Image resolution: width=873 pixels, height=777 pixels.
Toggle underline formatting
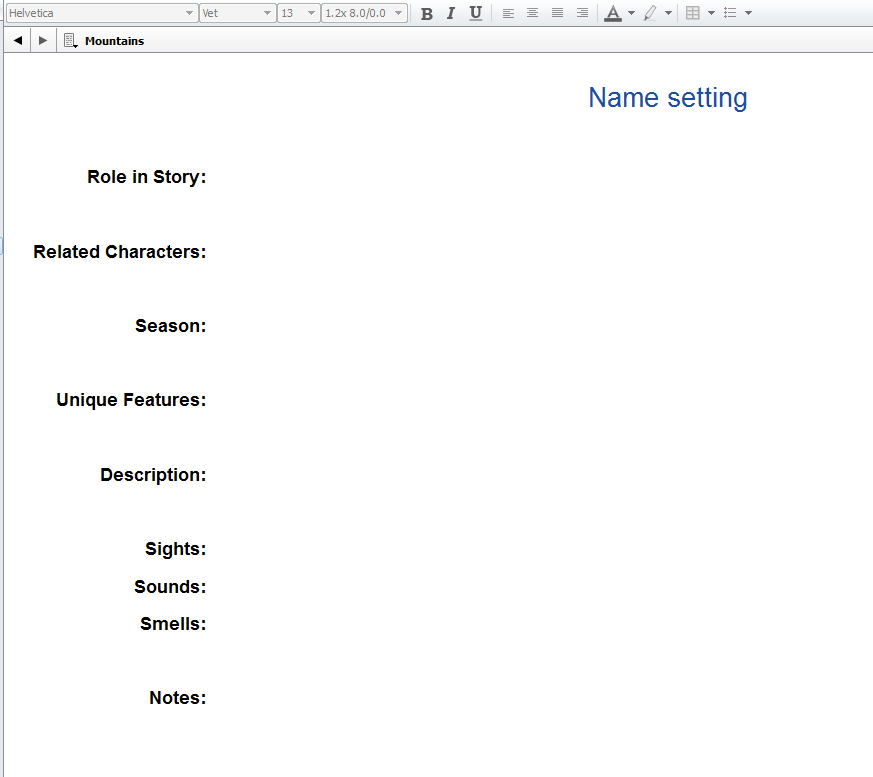tap(475, 13)
